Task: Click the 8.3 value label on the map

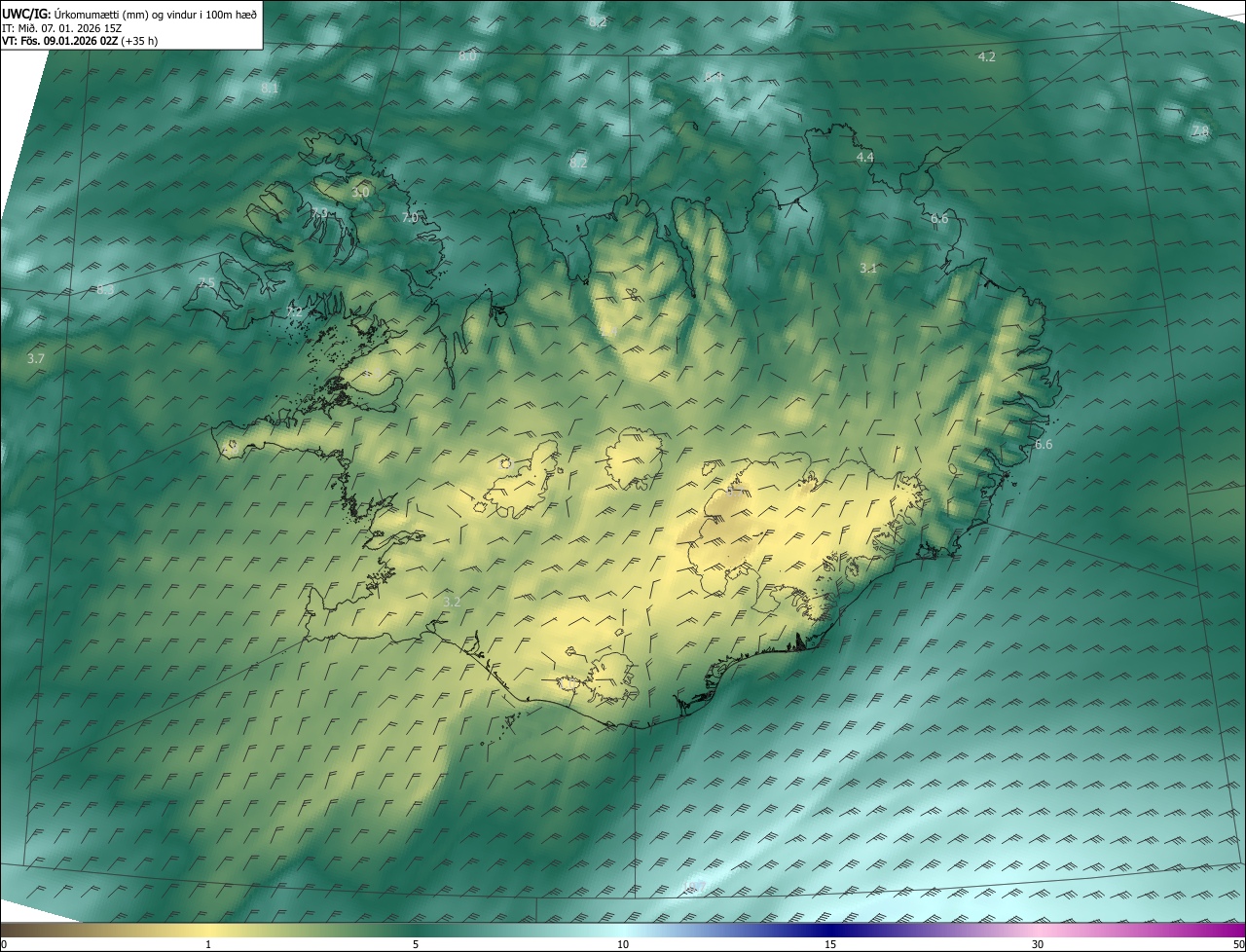Action: click(105, 289)
